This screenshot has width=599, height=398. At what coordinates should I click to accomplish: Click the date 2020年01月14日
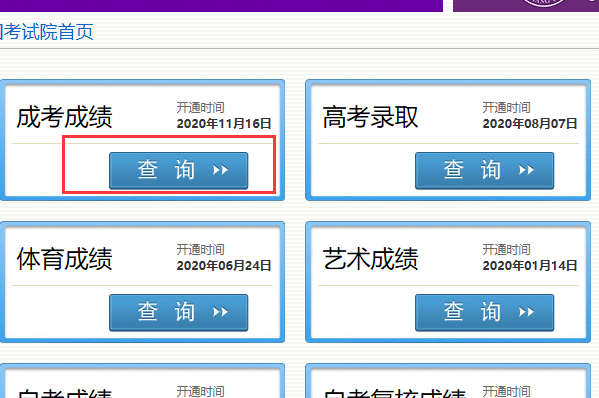click(530, 265)
